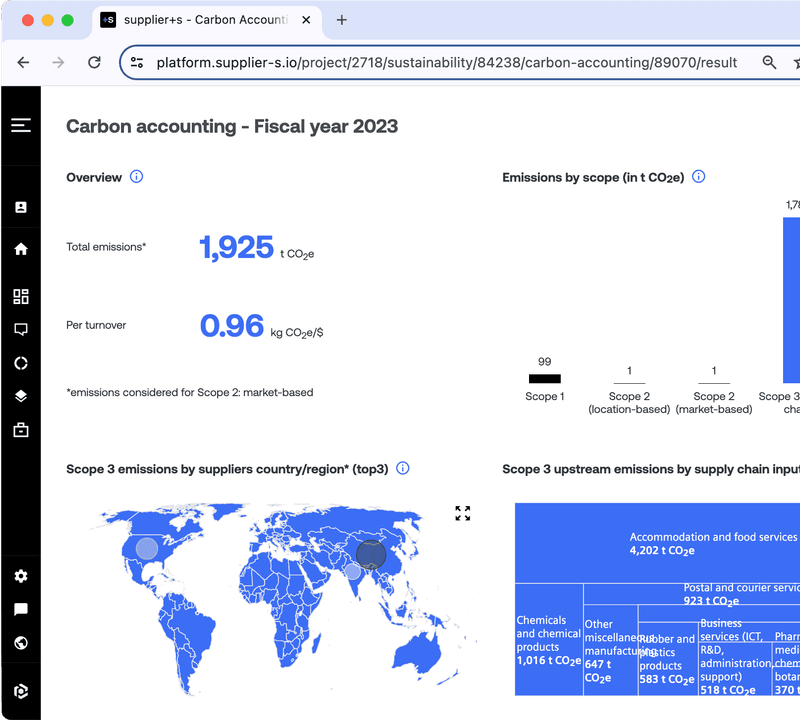Open the briefcase sidebar icon
Image resolution: width=800 pixels, height=720 pixels.
[21, 430]
